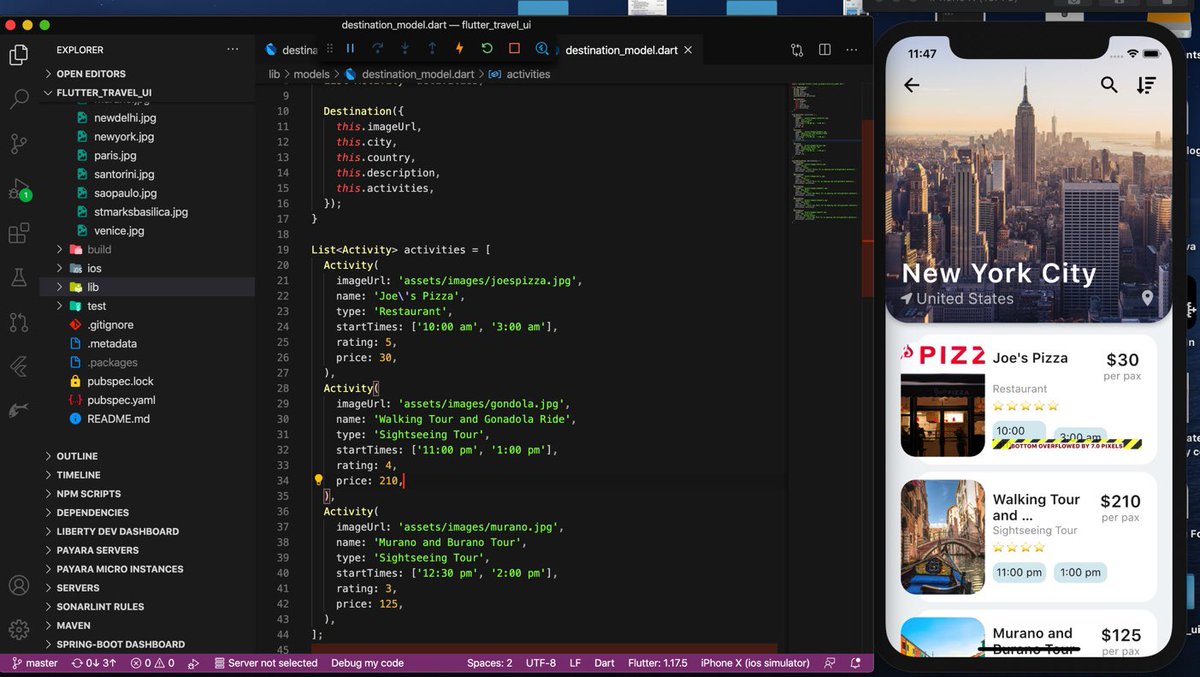Expand the Timeline section
The width and height of the screenshot is (1200, 677).
(x=78, y=475)
